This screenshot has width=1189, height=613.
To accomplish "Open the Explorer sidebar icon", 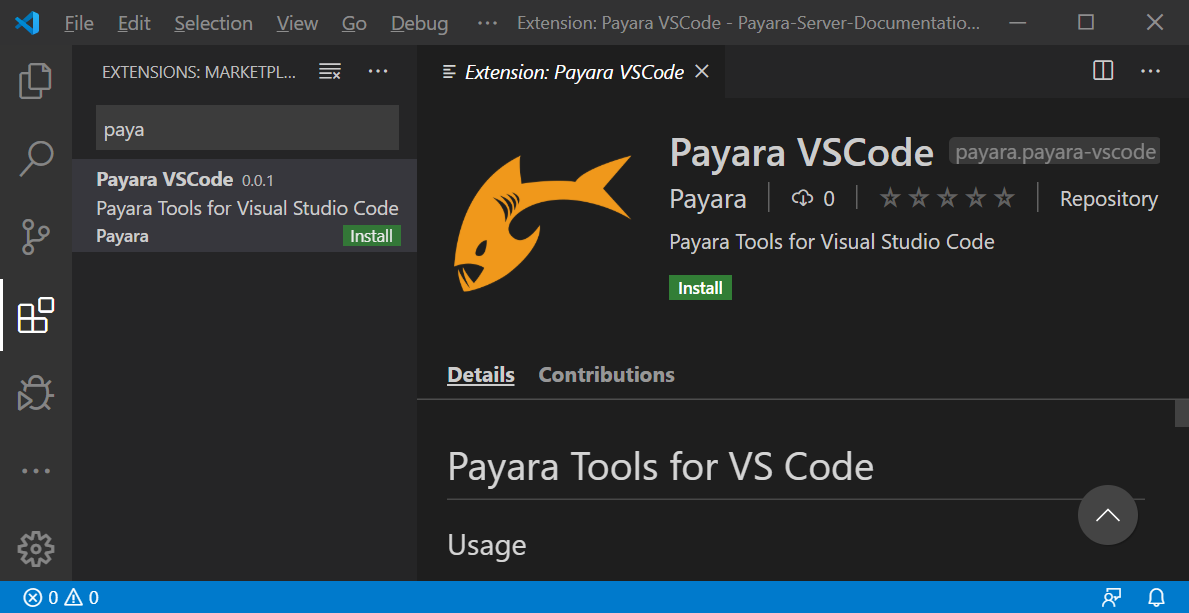I will coord(36,81).
